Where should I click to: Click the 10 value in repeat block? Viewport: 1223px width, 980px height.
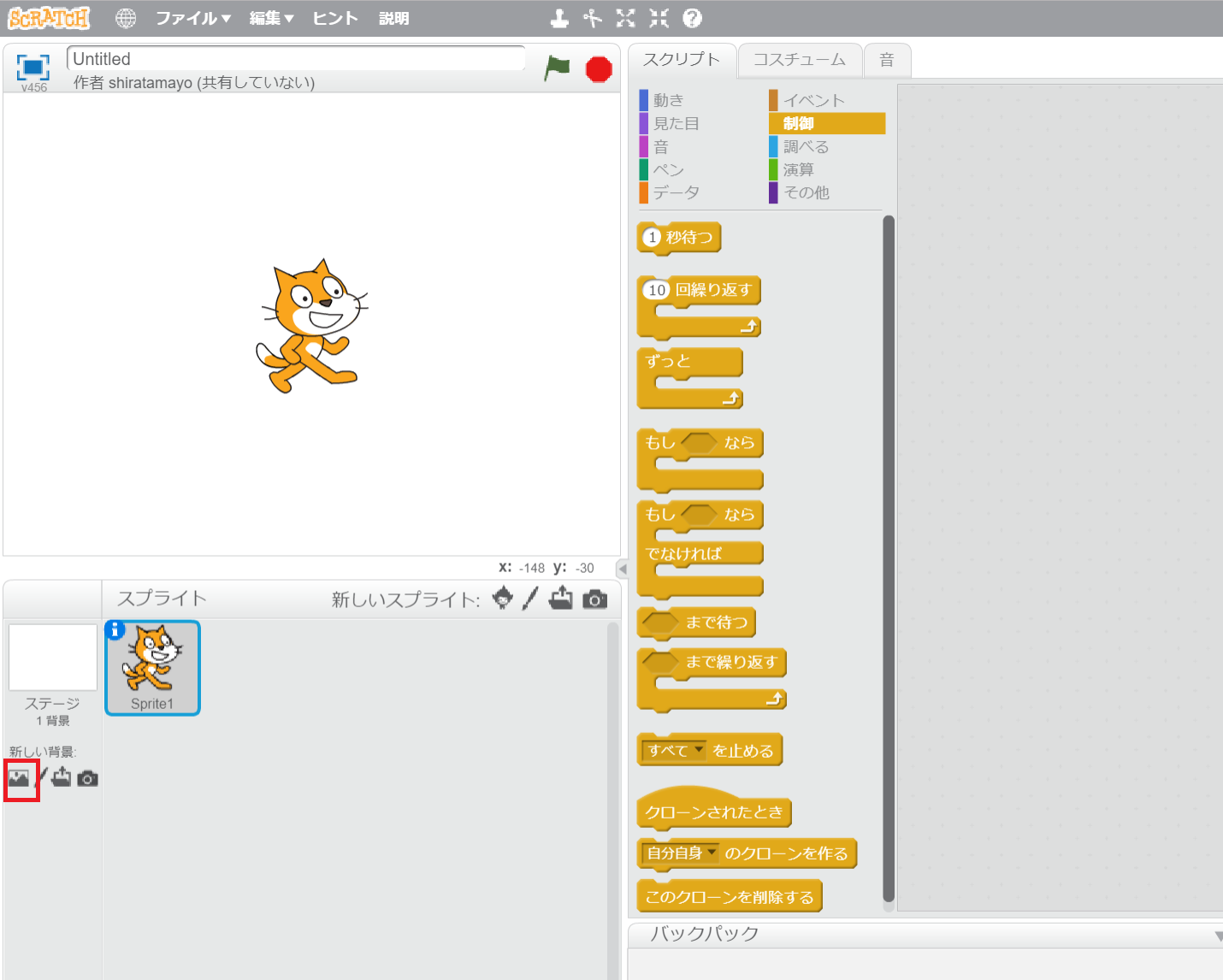(x=657, y=290)
